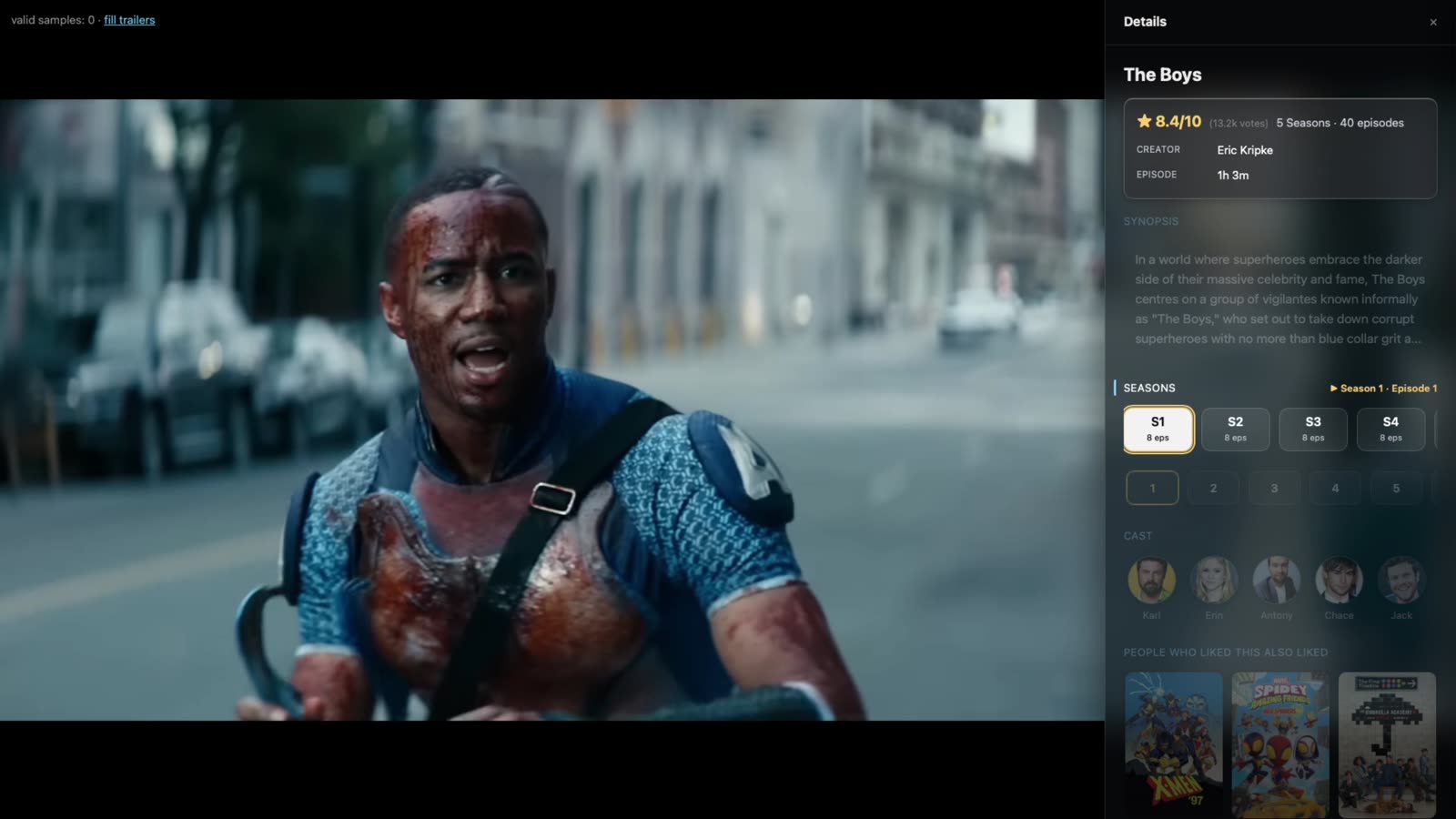Open cast member Antony's avatar
This screenshot has width=1456, height=819.
[x=1277, y=580]
